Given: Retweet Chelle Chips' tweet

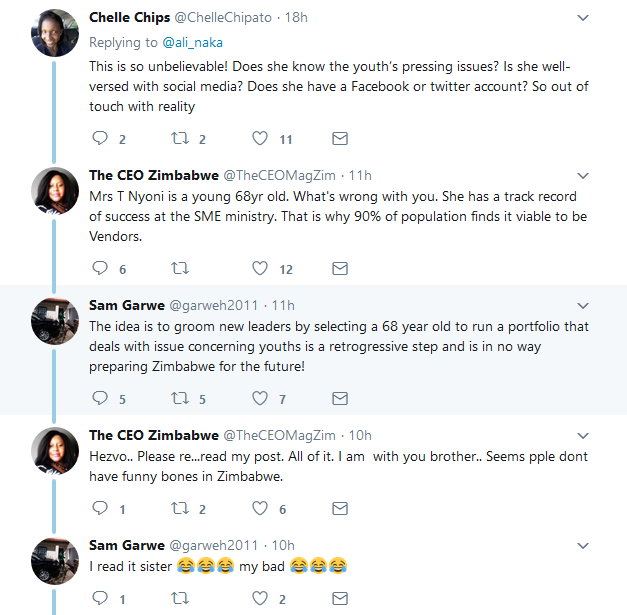Looking at the screenshot, I should (x=180, y=138).
